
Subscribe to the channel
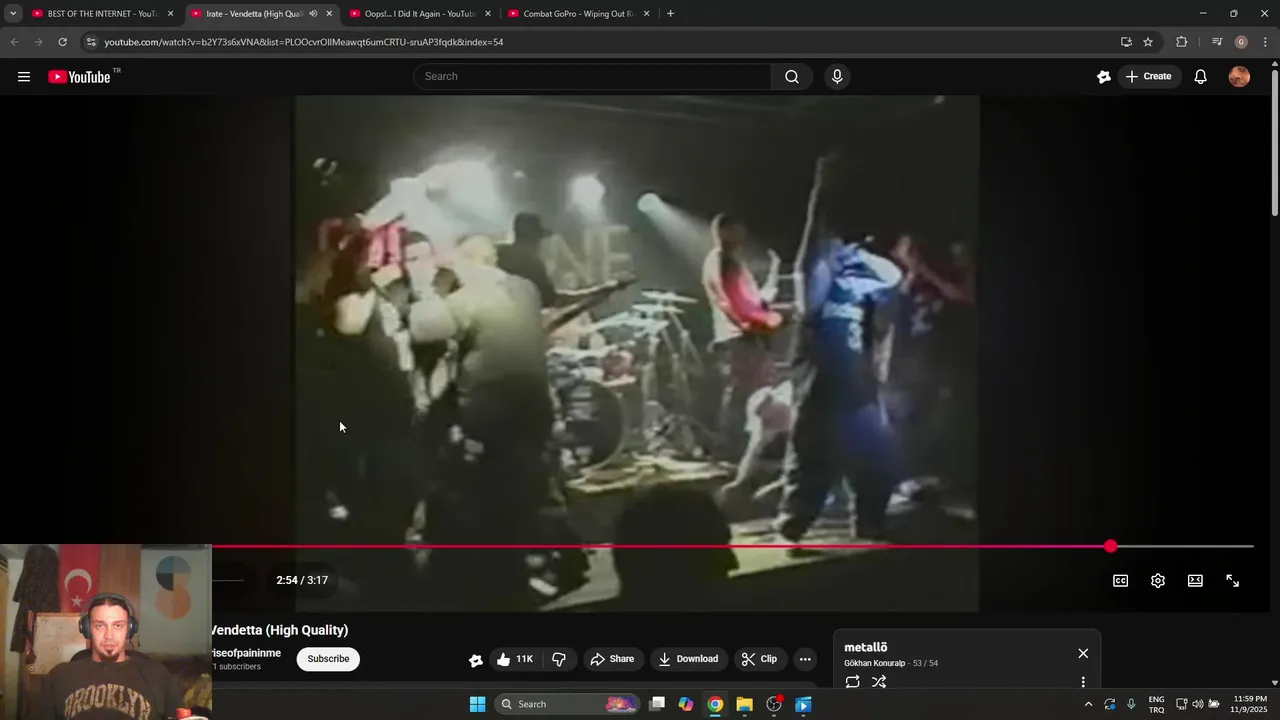tap(328, 659)
